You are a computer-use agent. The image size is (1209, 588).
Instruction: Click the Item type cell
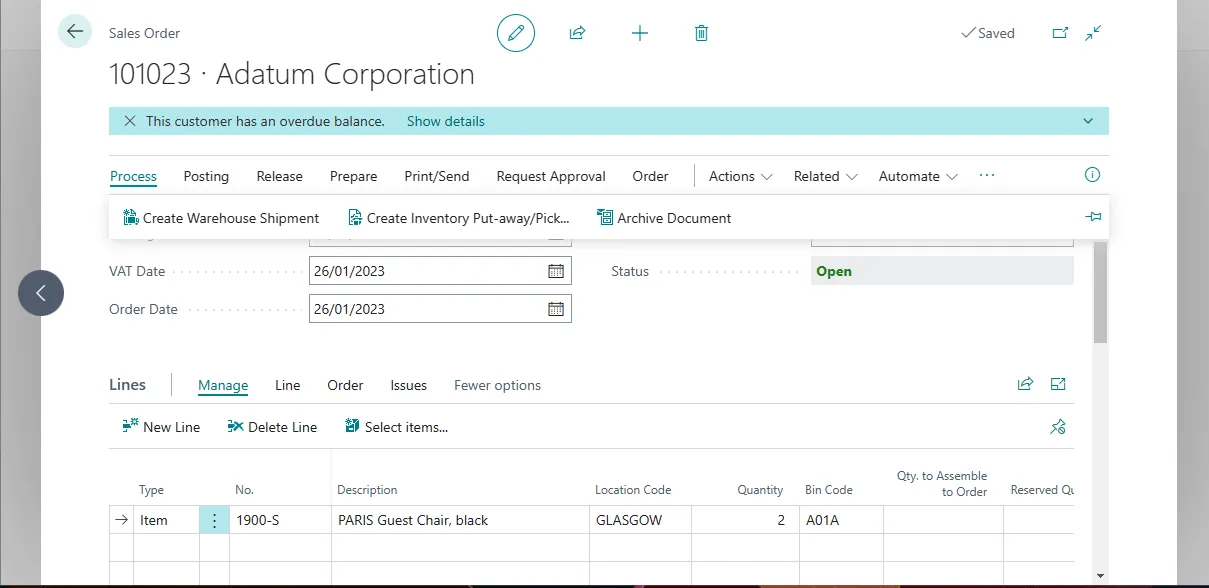coord(167,520)
